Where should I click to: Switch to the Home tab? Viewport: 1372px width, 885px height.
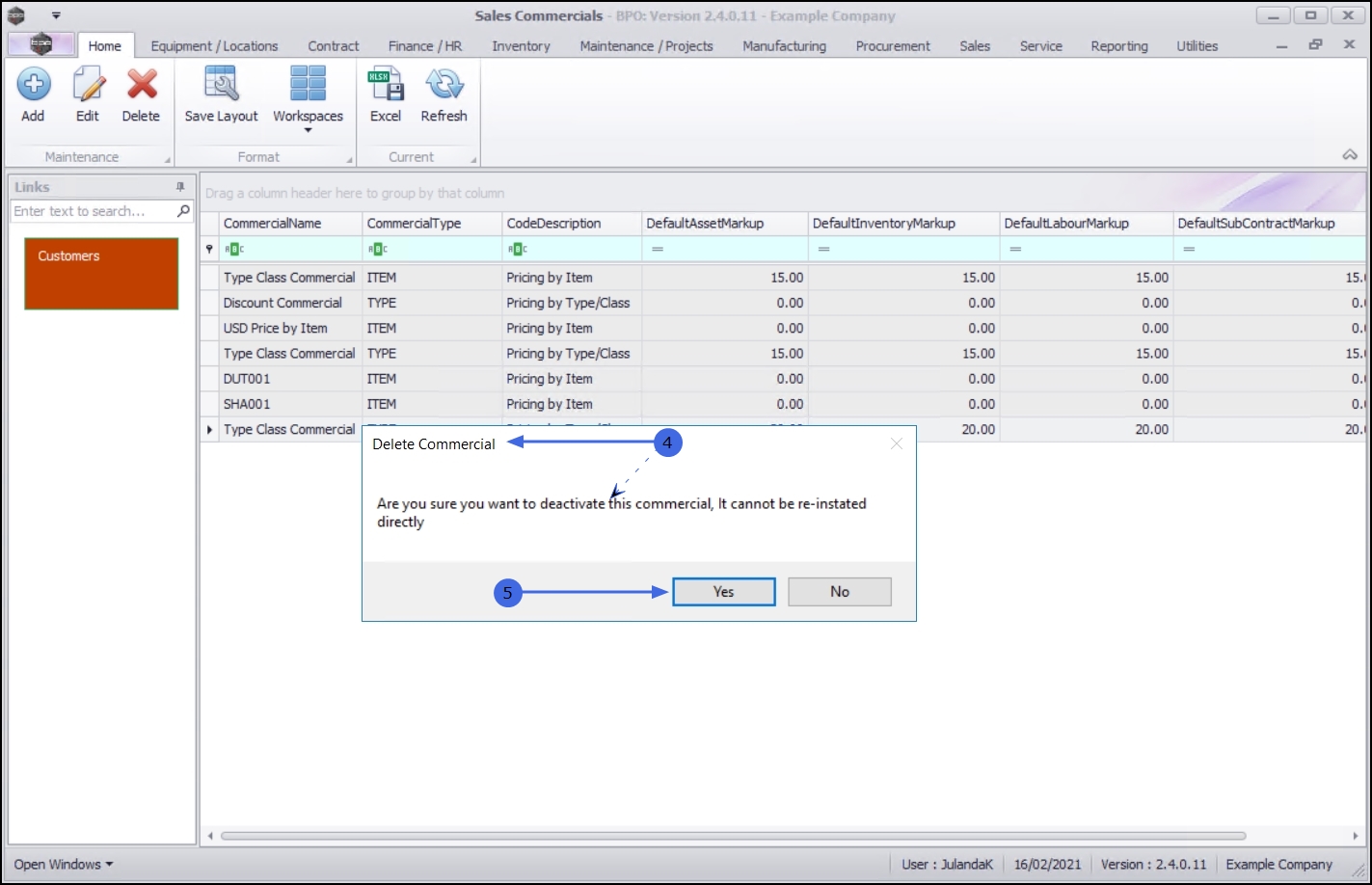[x=105, y=45]
